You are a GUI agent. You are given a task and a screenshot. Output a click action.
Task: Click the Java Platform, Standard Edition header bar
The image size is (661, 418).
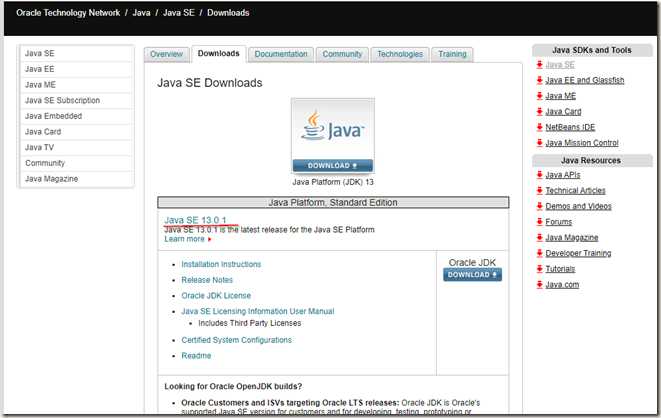[x=333, y=202]
